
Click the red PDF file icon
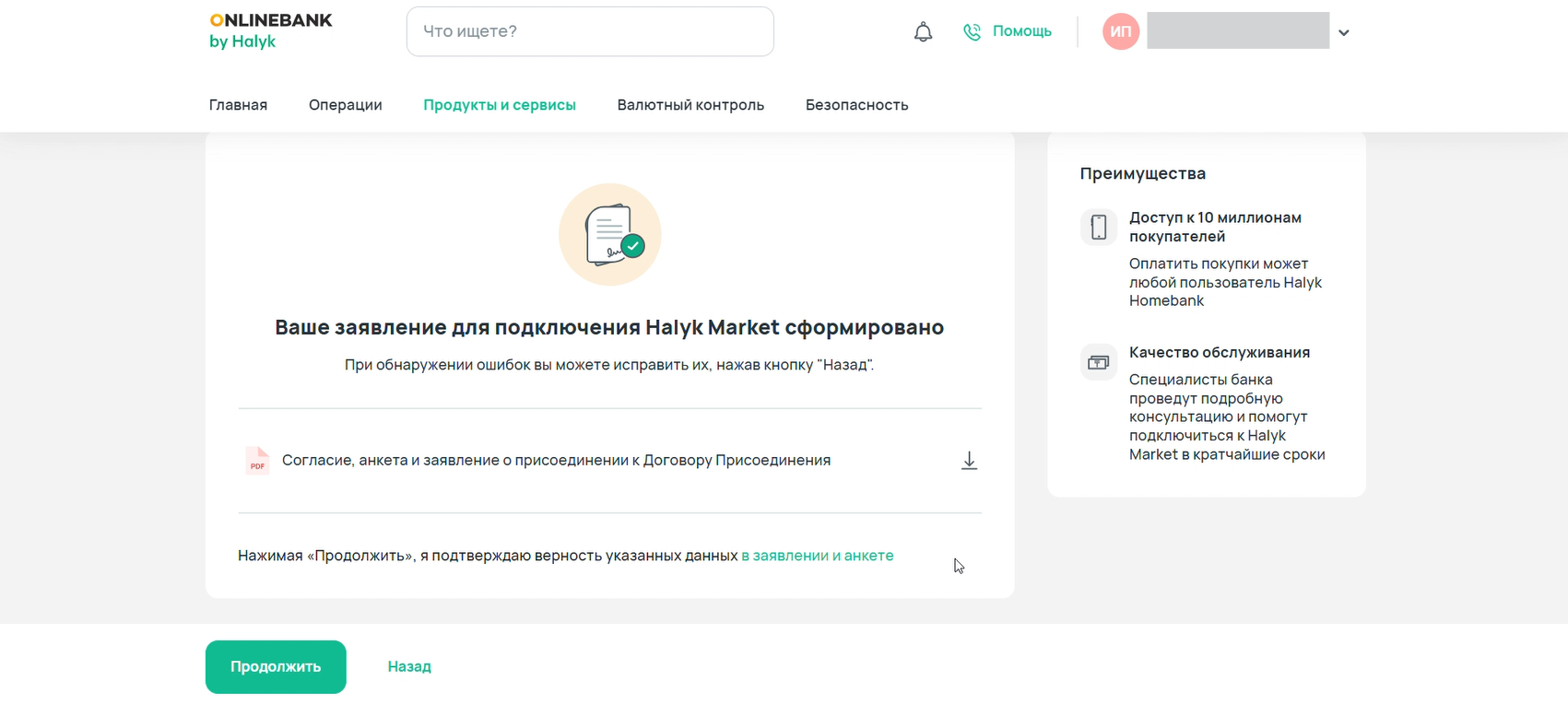click(x=257, y=461)
